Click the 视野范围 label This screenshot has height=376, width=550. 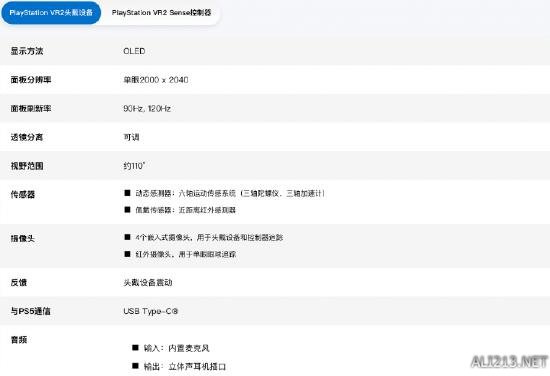27,166
